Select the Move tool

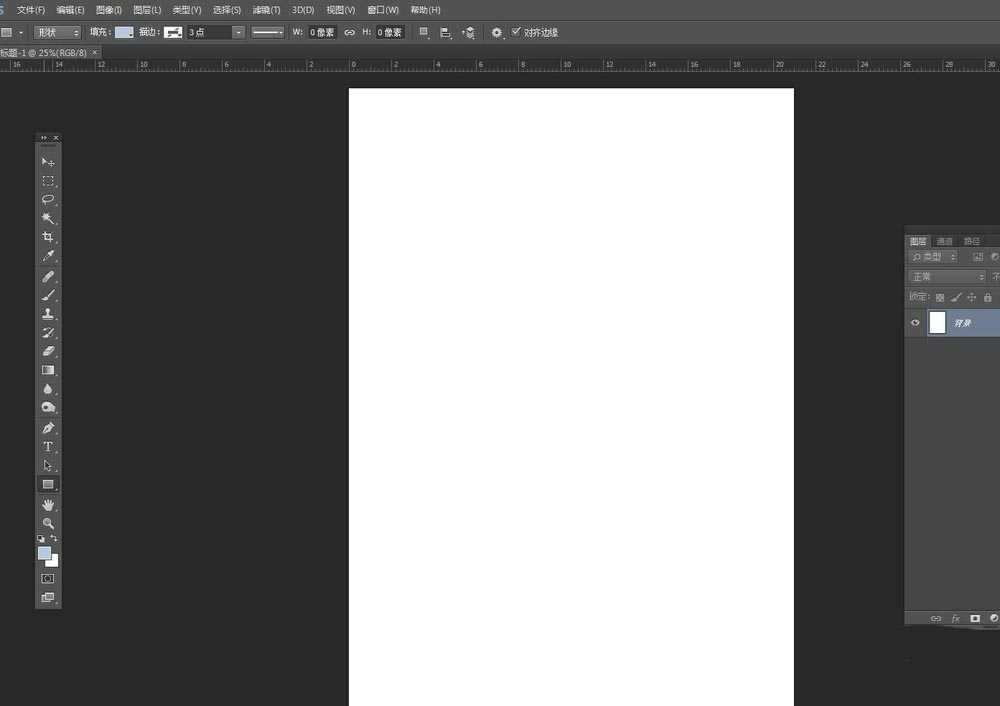click(x=48, y=162)
